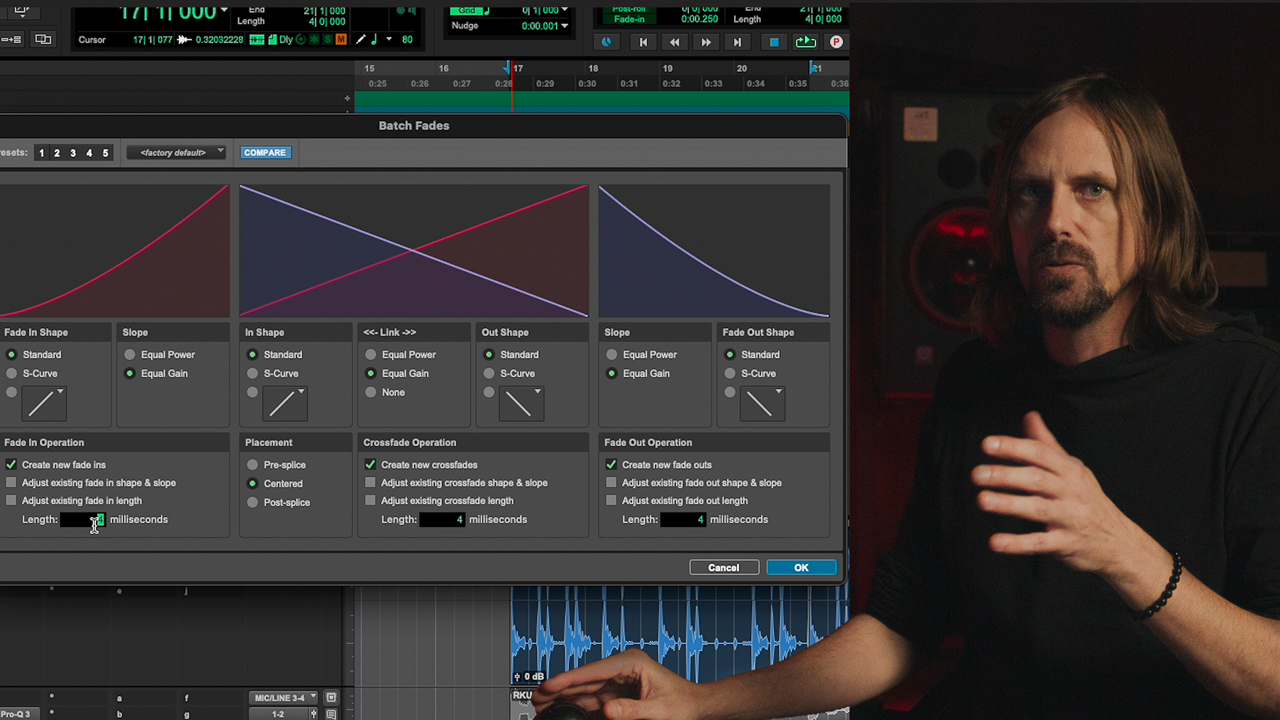Check Adjust existing fade out length
Screen dimensions: 1280x720
pos(611,501)
